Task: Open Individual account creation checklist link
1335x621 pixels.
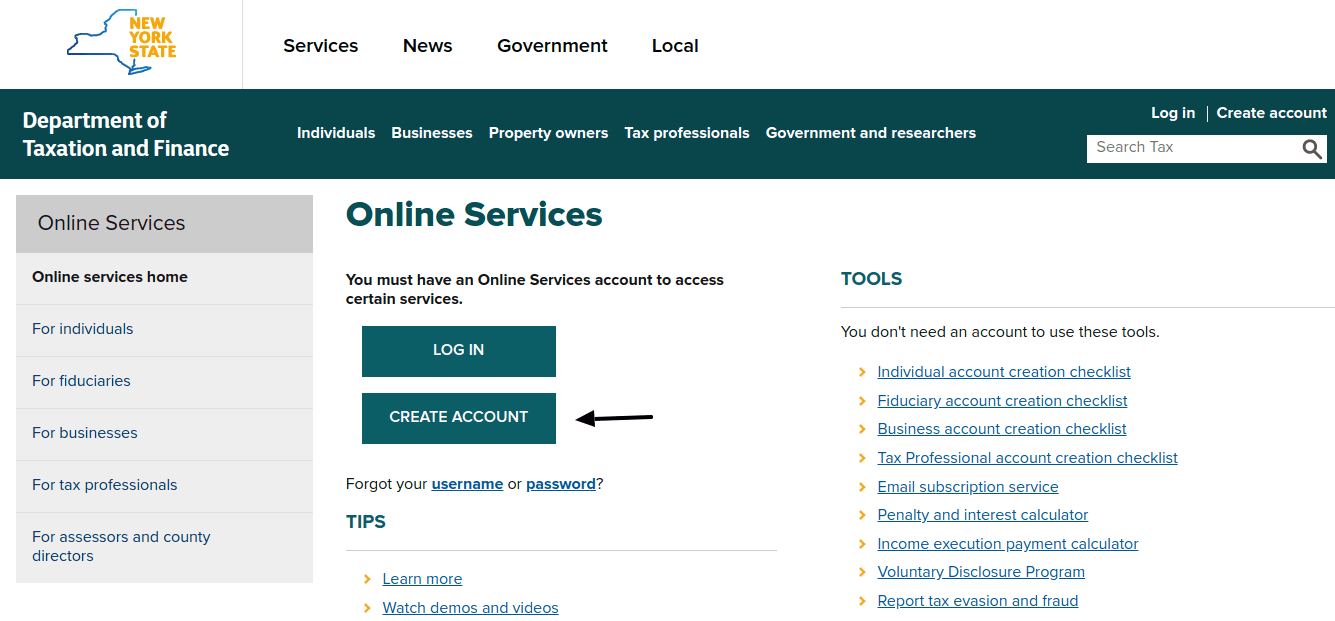Action: point(1003,372)
